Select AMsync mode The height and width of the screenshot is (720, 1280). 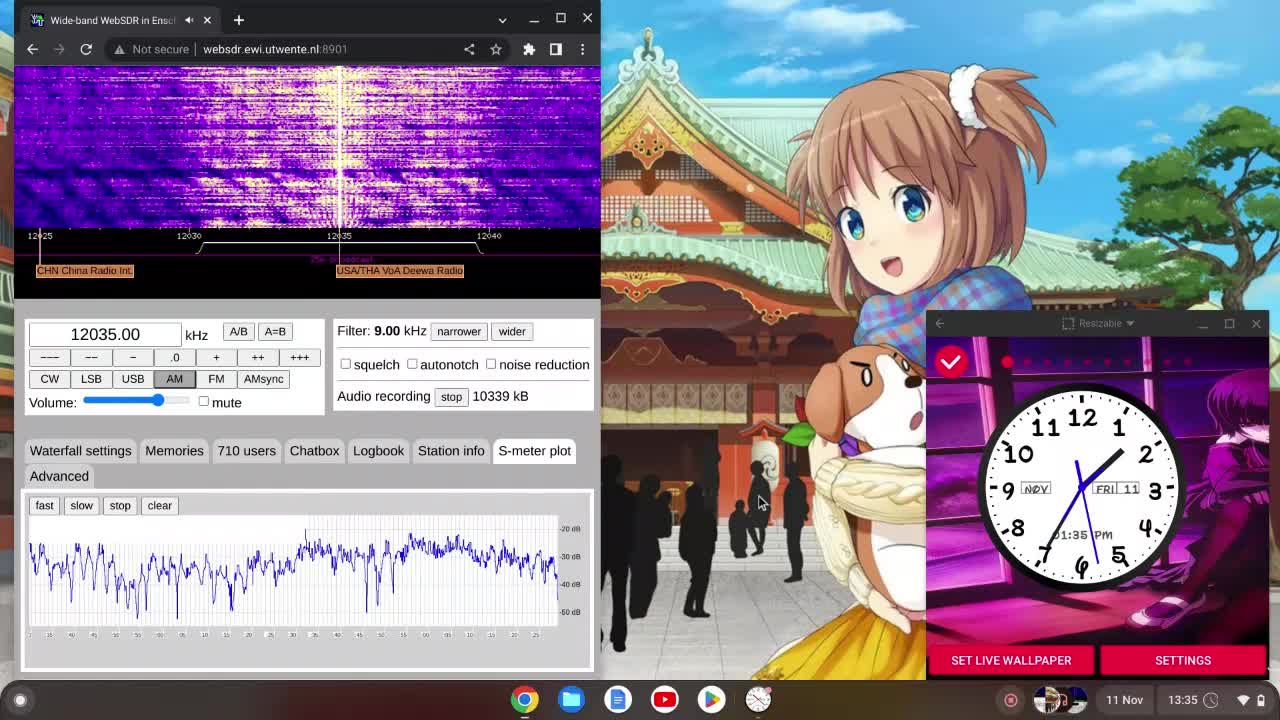tap(264, 379)
